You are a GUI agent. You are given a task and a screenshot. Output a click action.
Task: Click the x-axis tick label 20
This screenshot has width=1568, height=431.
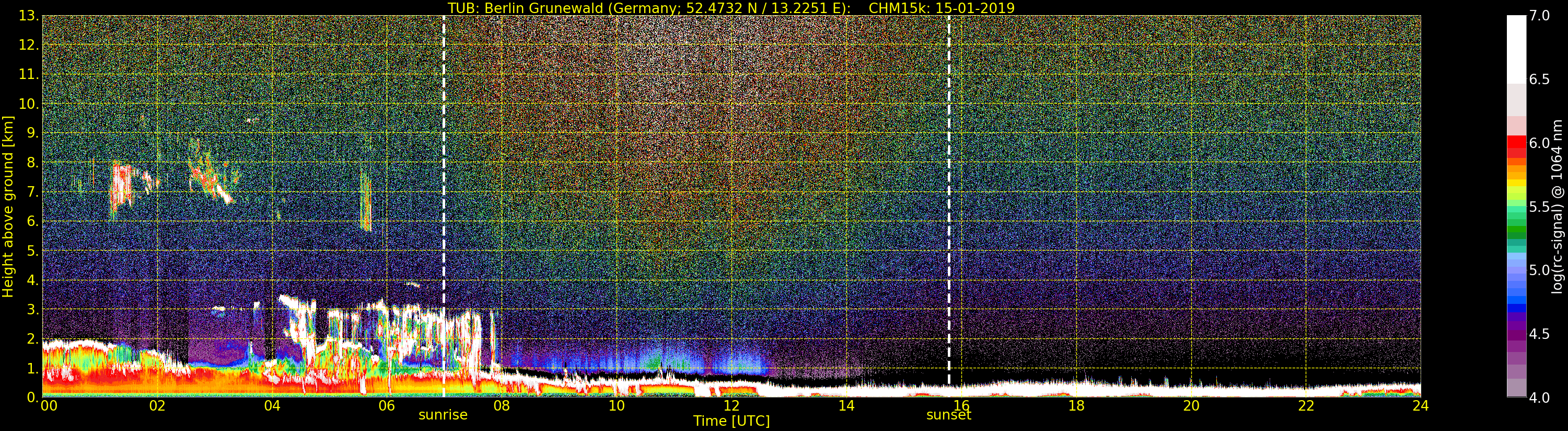(x=1191, y=405)
